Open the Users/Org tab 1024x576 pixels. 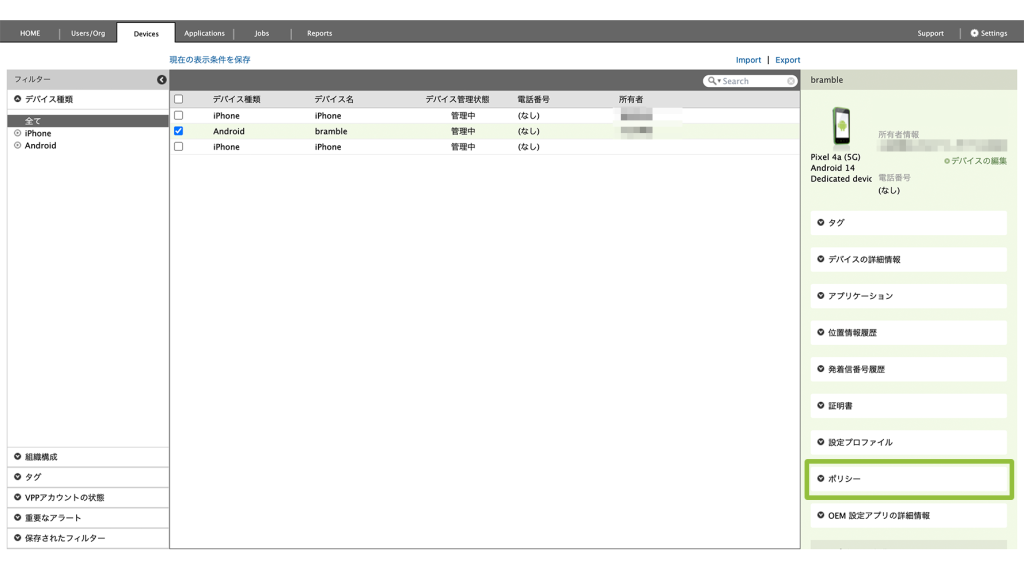click(88, 33)
